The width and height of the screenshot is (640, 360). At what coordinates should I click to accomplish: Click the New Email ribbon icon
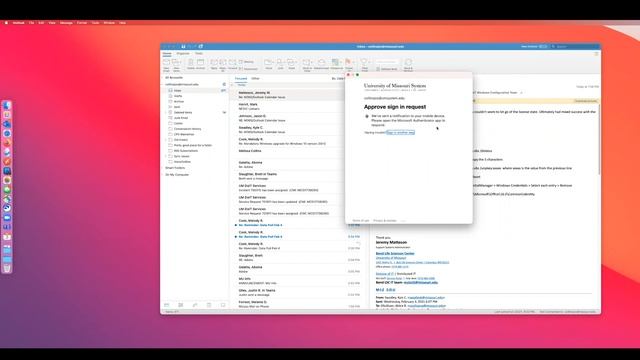coord(166,64)
